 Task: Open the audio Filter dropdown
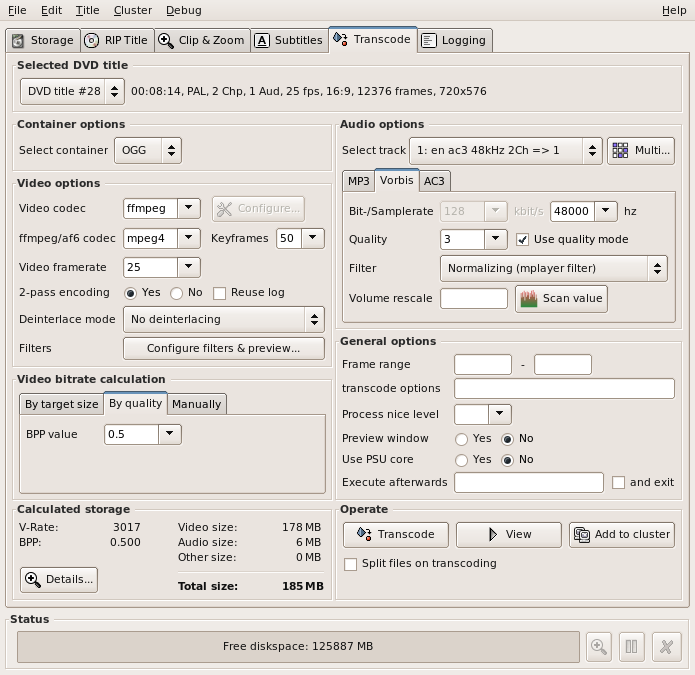553,268
